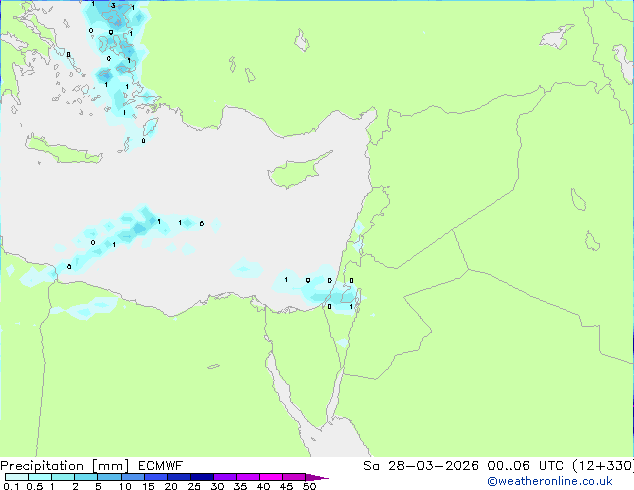The image size is (634, 490).
Task: Click the 1–2 mm legend swatch
Action: 63,477
